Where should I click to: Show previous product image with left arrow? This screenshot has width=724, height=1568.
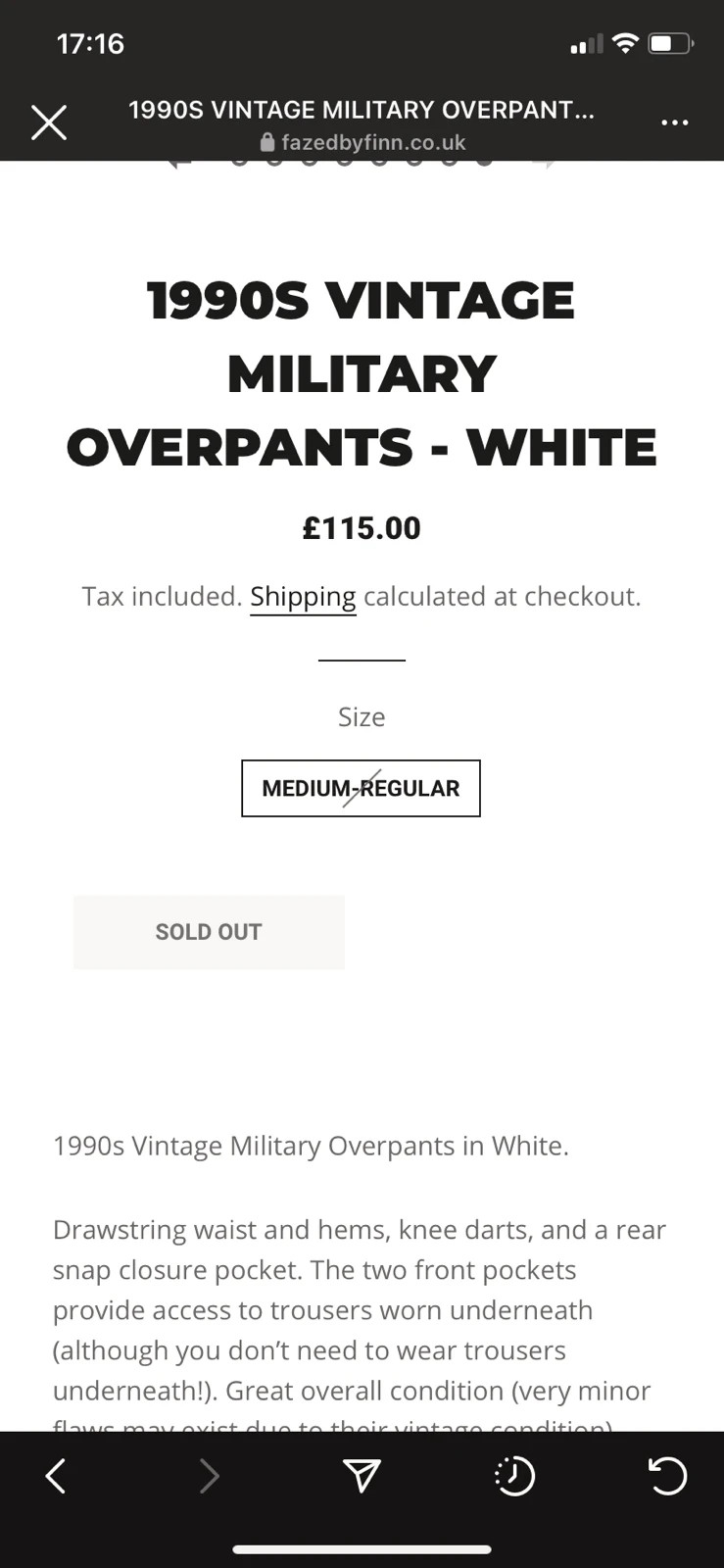177,162
